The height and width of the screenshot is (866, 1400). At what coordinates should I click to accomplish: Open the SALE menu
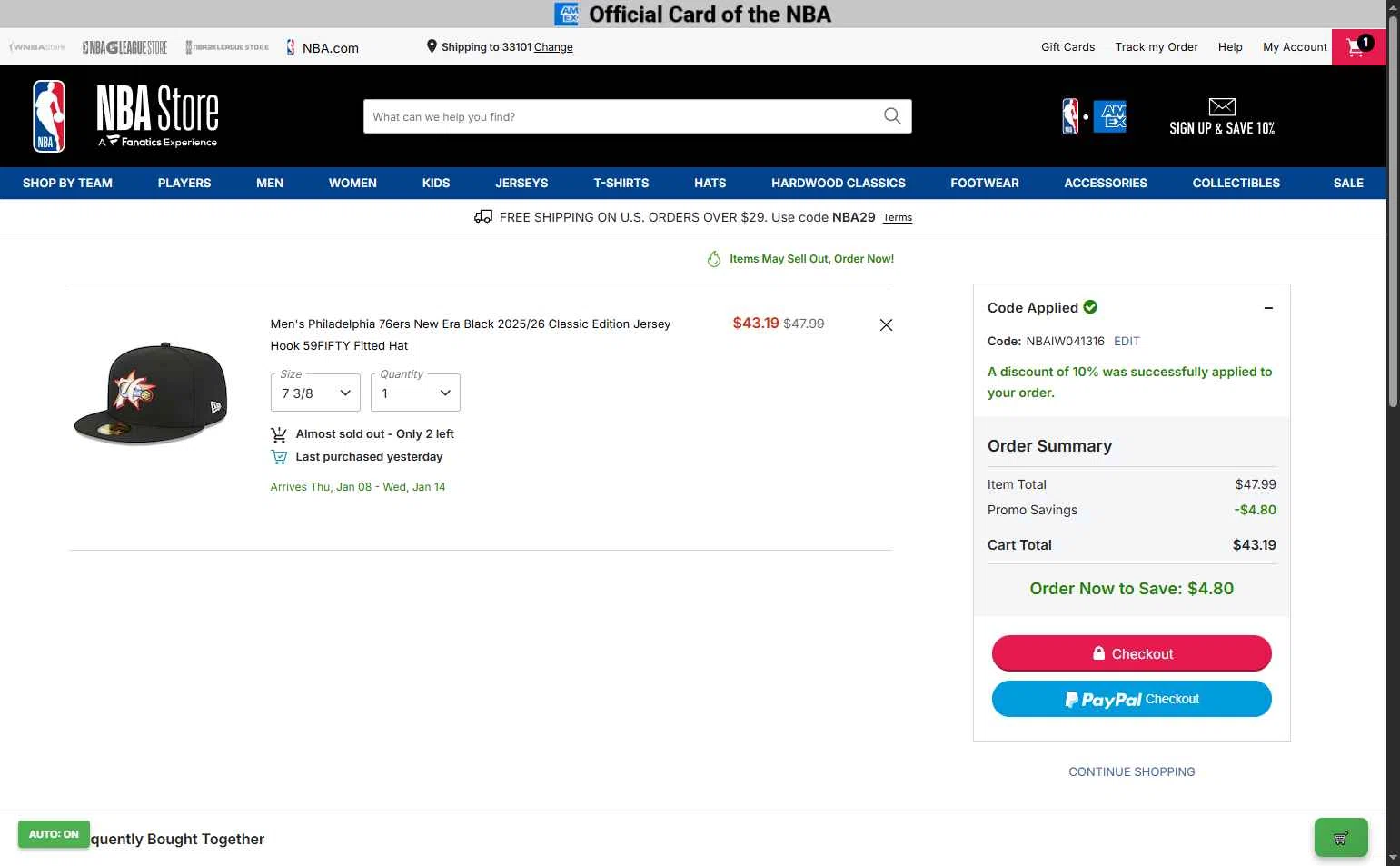click(x=1348, y=183)
